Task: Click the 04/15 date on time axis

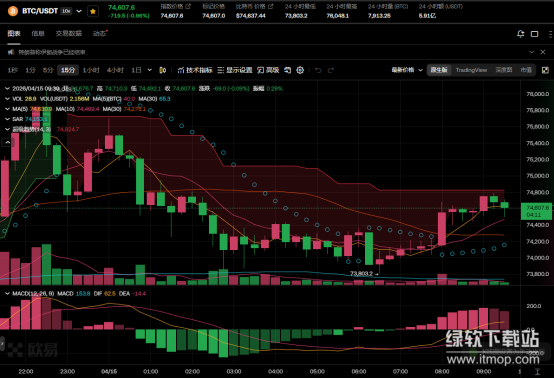Action: coord(109,372)
